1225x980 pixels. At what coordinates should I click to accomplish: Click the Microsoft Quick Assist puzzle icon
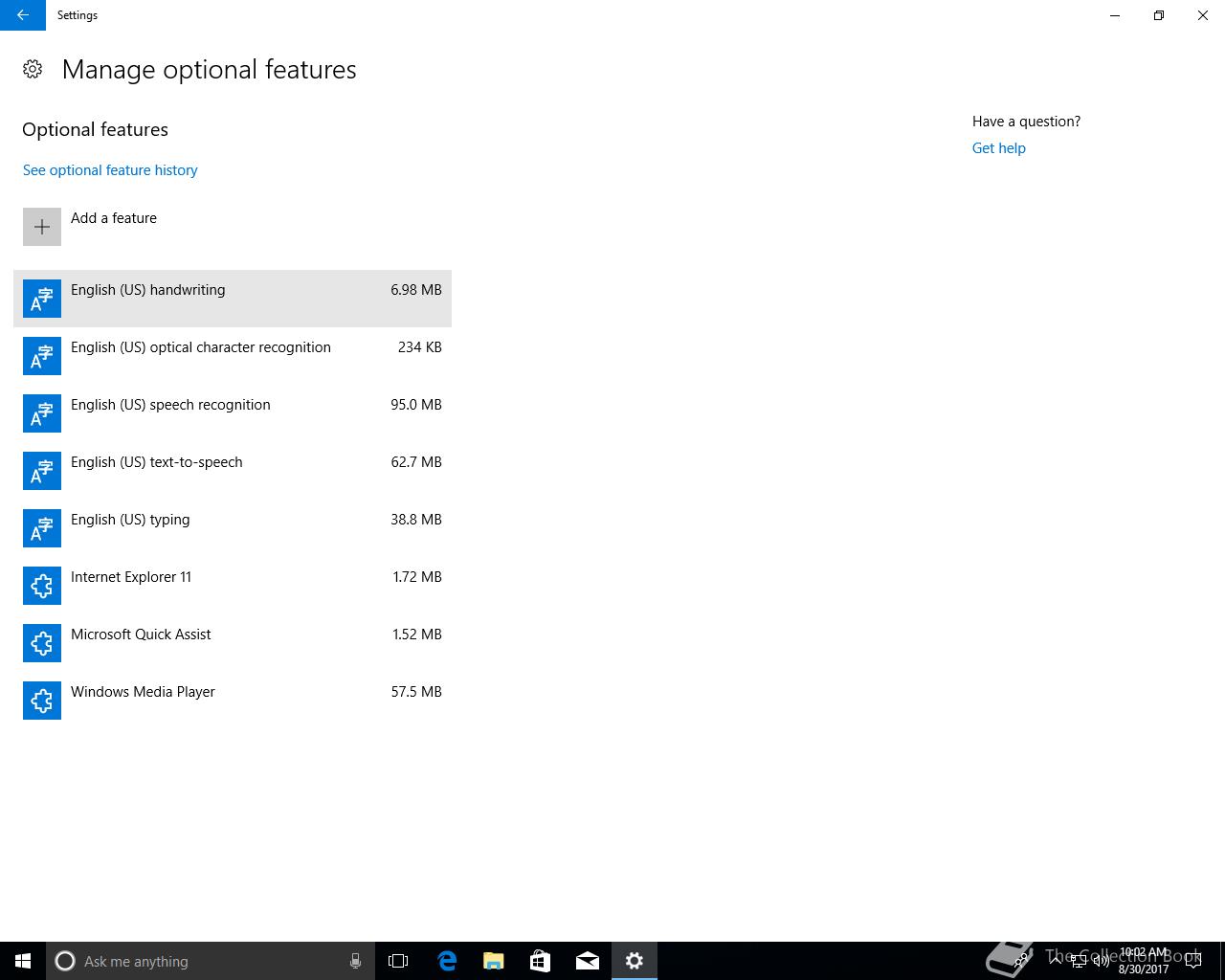click(42, 643)
